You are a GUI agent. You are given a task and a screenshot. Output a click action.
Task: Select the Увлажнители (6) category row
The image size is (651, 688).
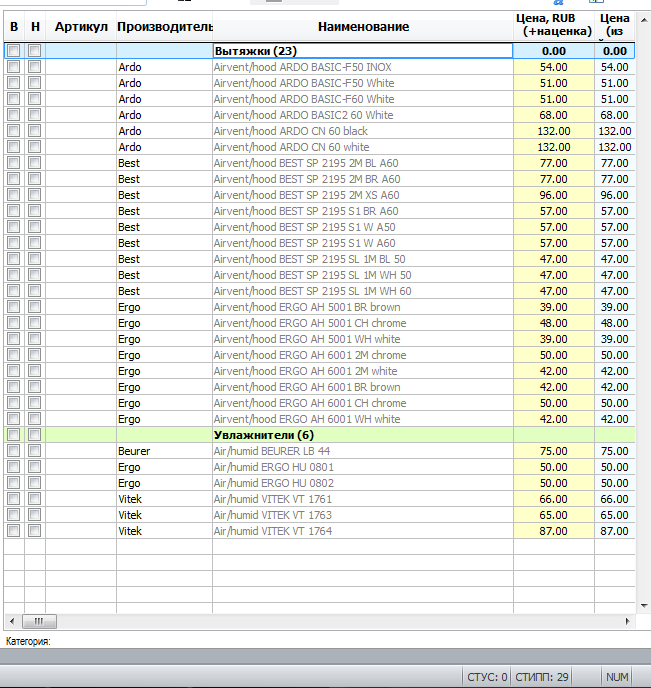(319, 435)
